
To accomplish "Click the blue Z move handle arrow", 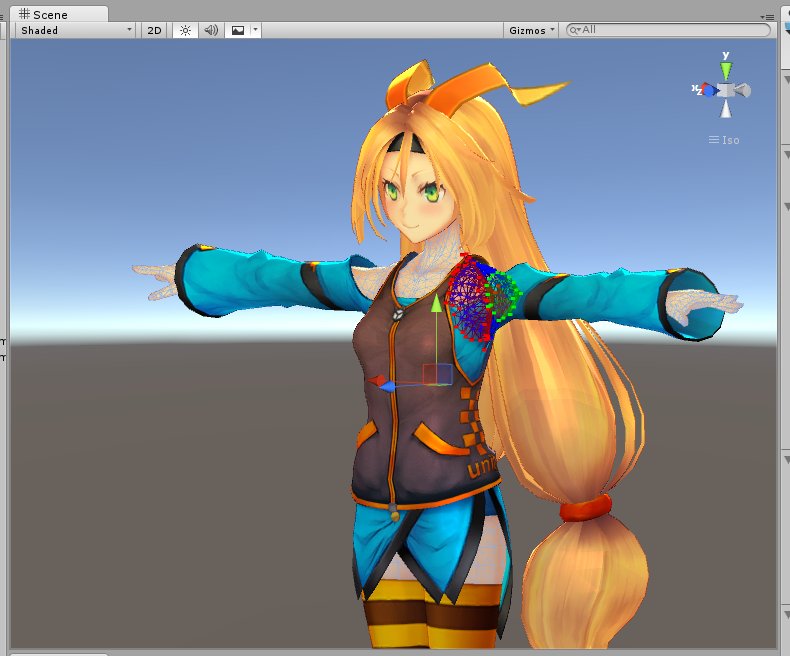I will (x=388, y=387).
